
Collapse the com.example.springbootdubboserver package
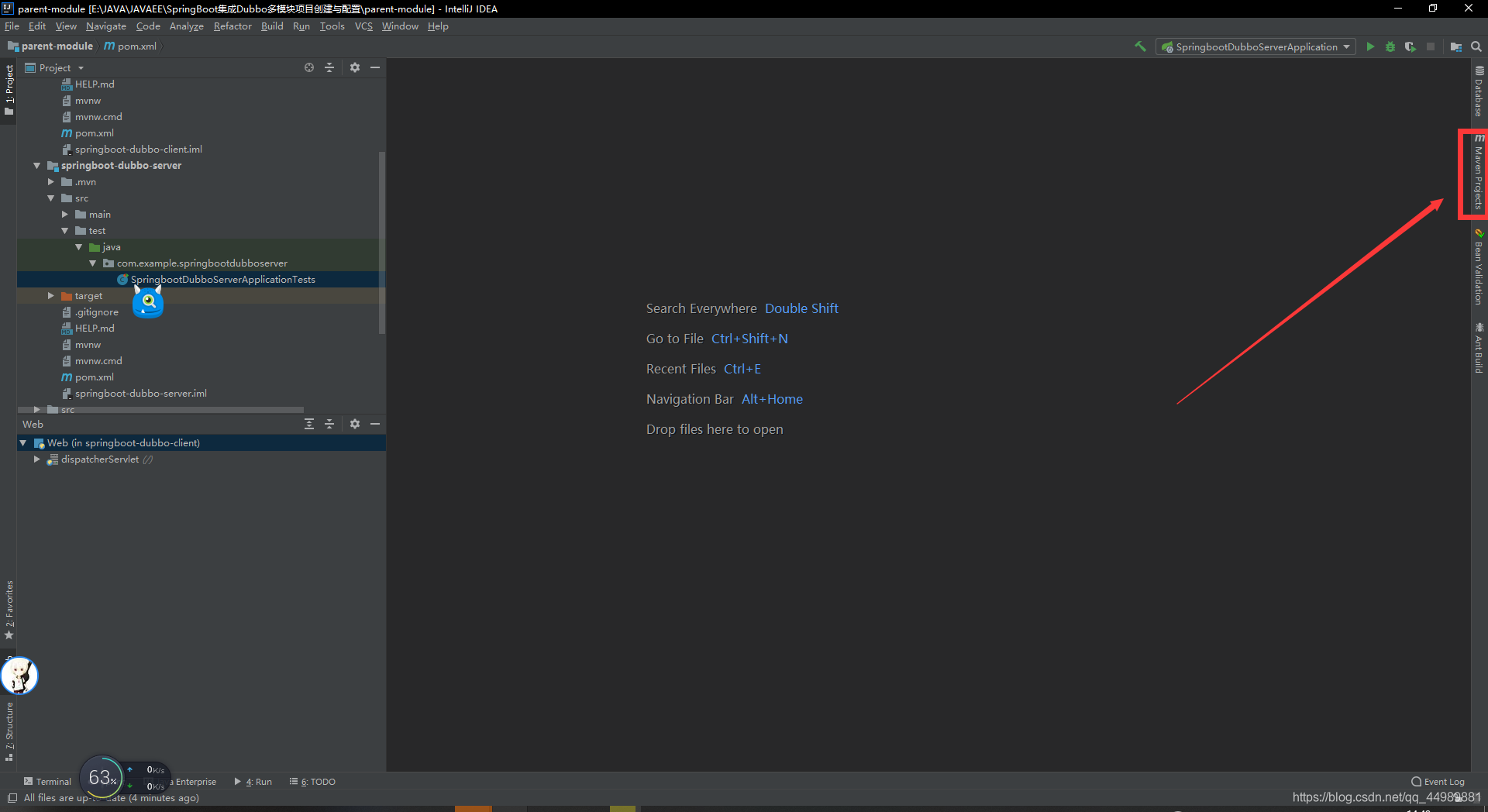pyautogui.click(x=92, y=263)
